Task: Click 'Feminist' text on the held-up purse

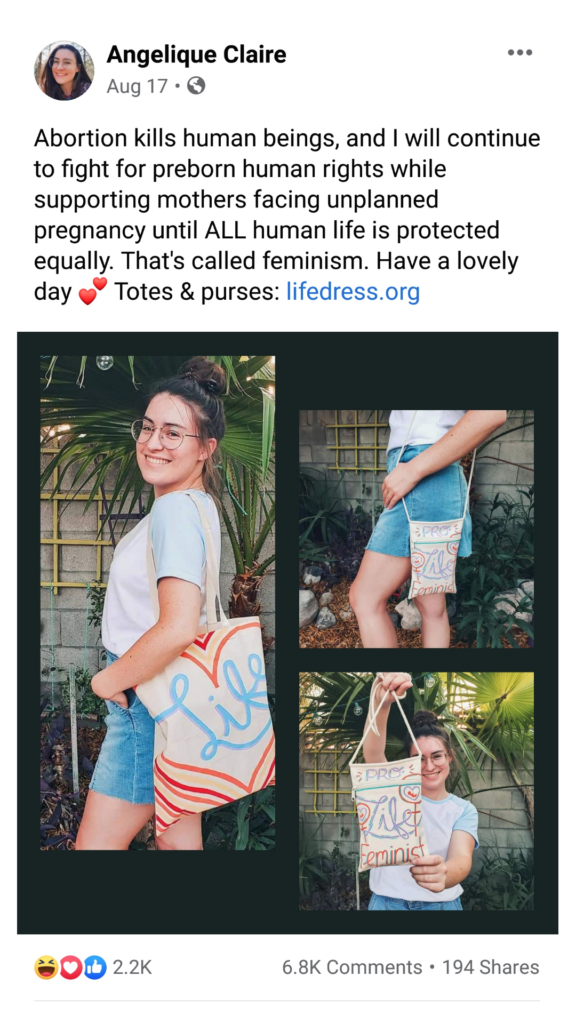Action: pyautogui.click(x=392, y=853)
